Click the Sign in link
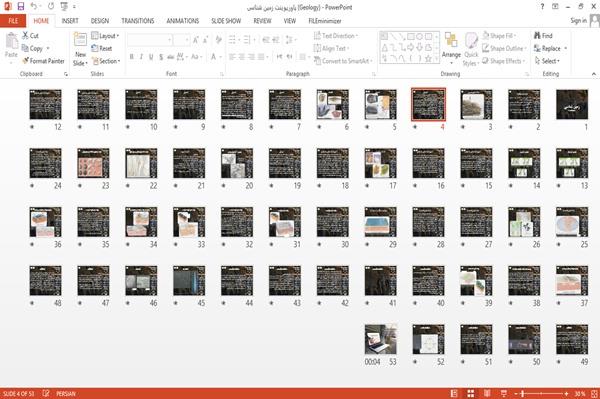The width and height of the screenshot is (600, 399). [578, 21]
